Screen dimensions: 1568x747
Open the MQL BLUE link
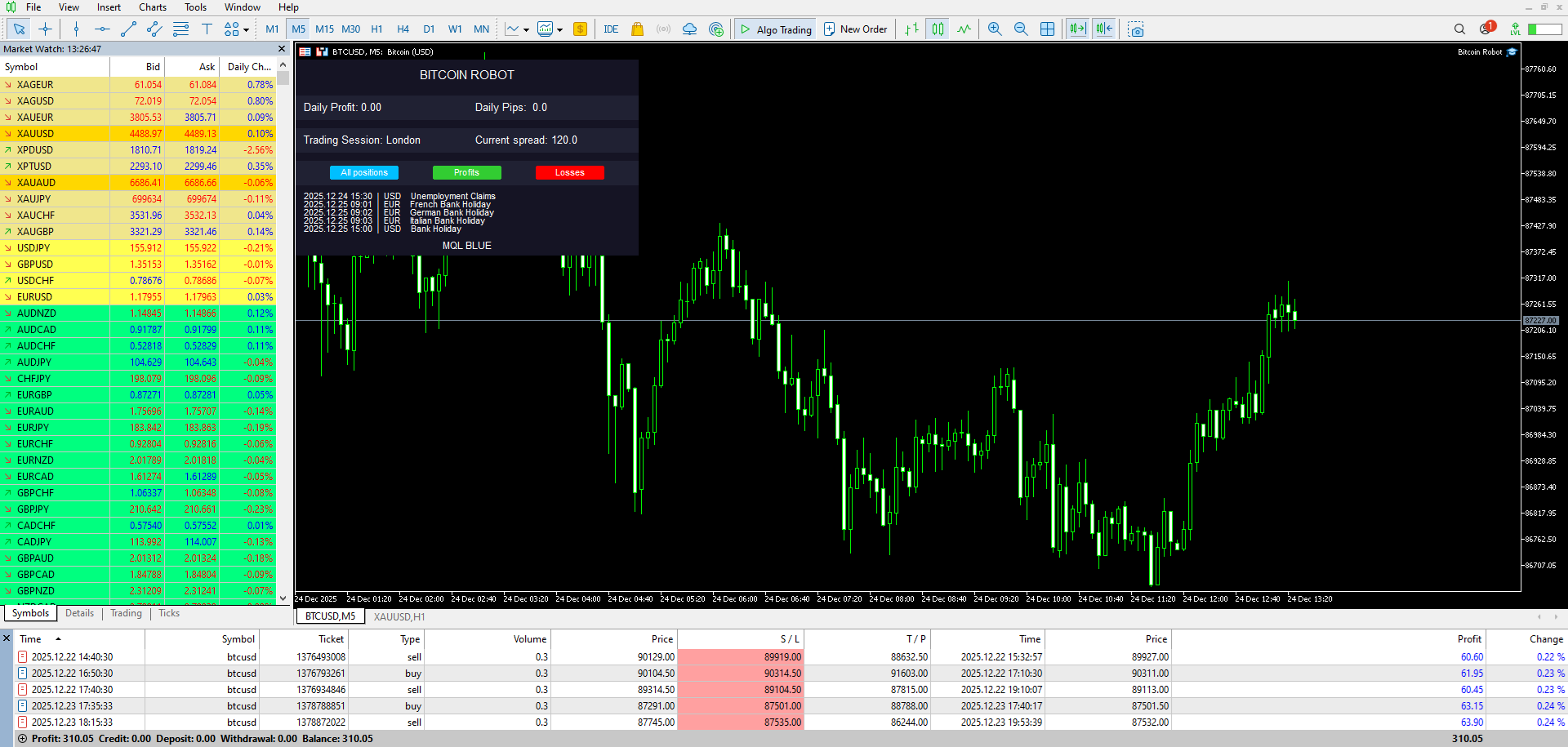pos(467,246)
